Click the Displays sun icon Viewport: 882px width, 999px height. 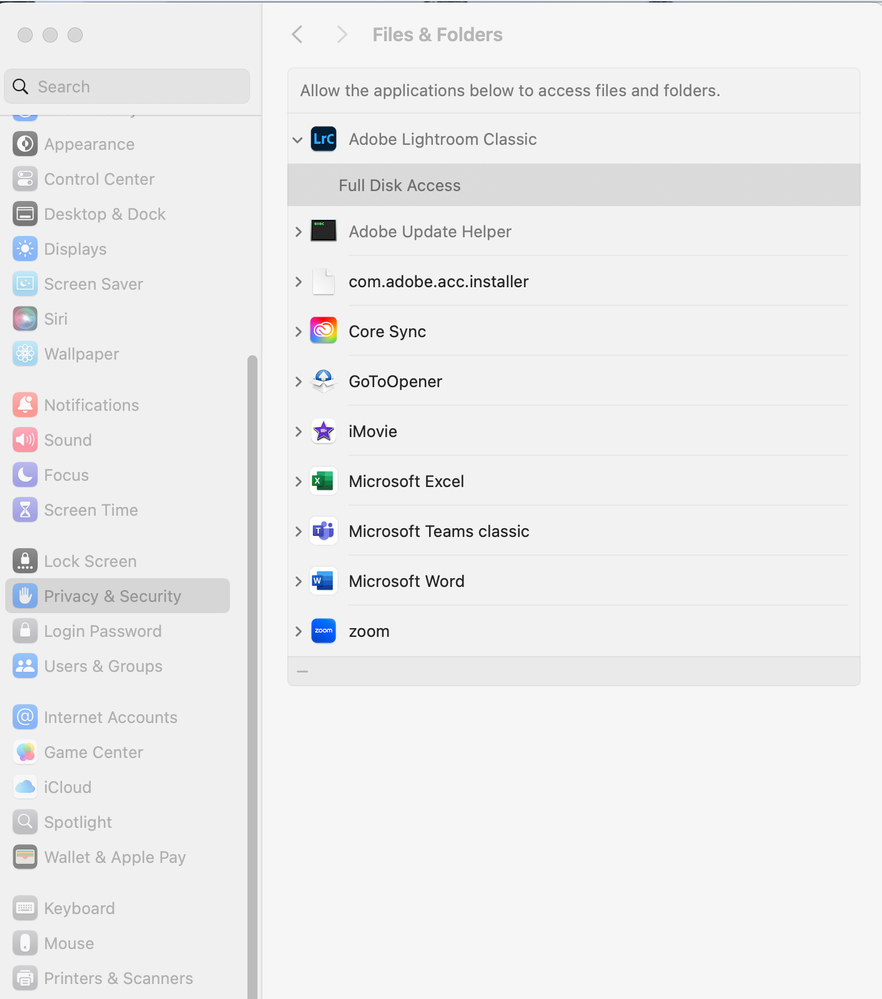pyautogui.click(x=25, y=249)
